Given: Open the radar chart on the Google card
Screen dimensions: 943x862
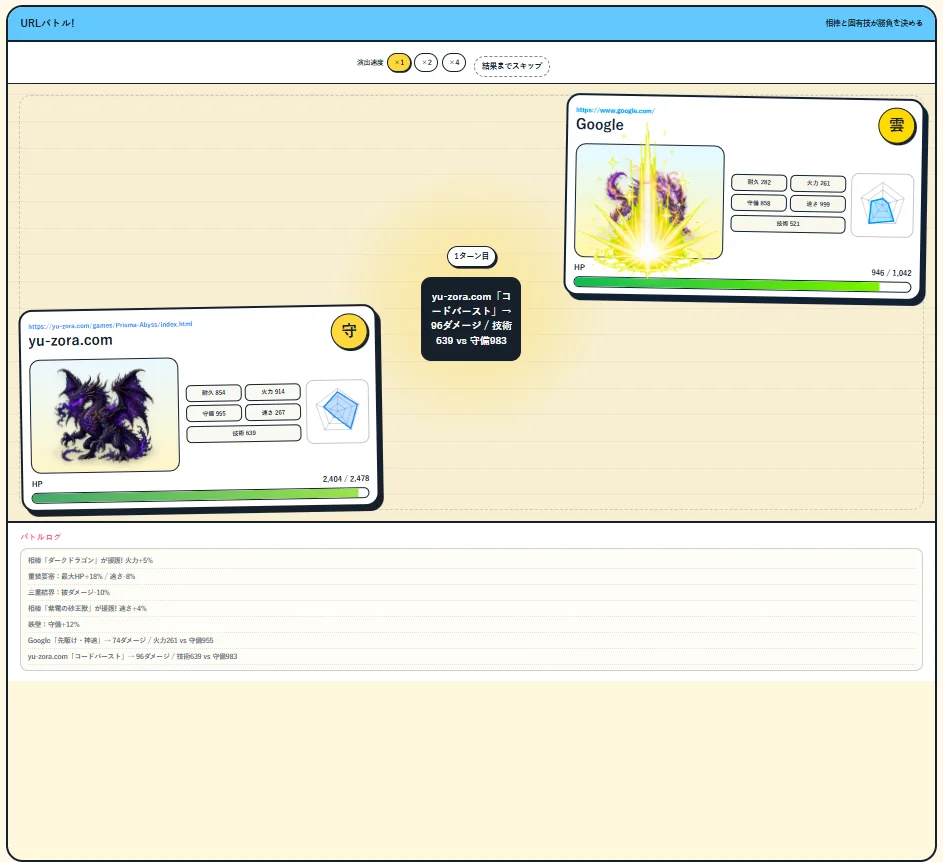Looking at the screenshot, I should coord(882,205).
